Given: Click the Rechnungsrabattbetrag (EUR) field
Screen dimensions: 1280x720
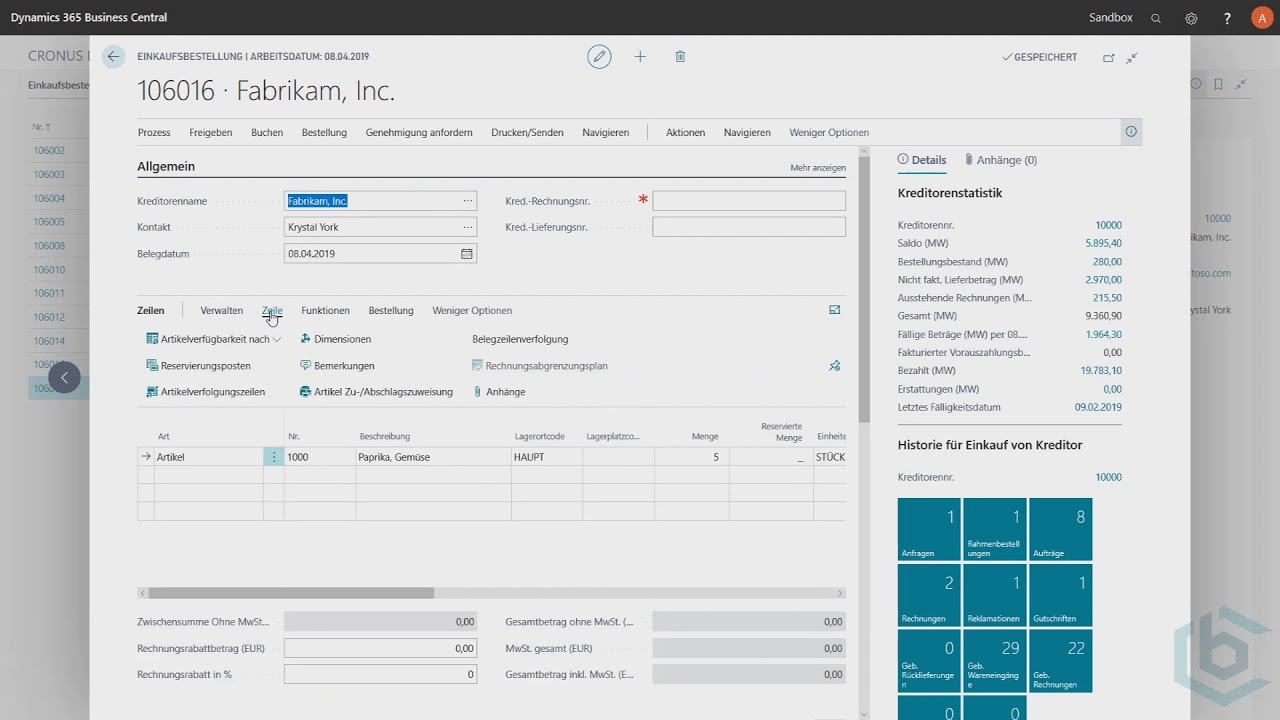Looking at the screenshot, I should tap(380, 648).
